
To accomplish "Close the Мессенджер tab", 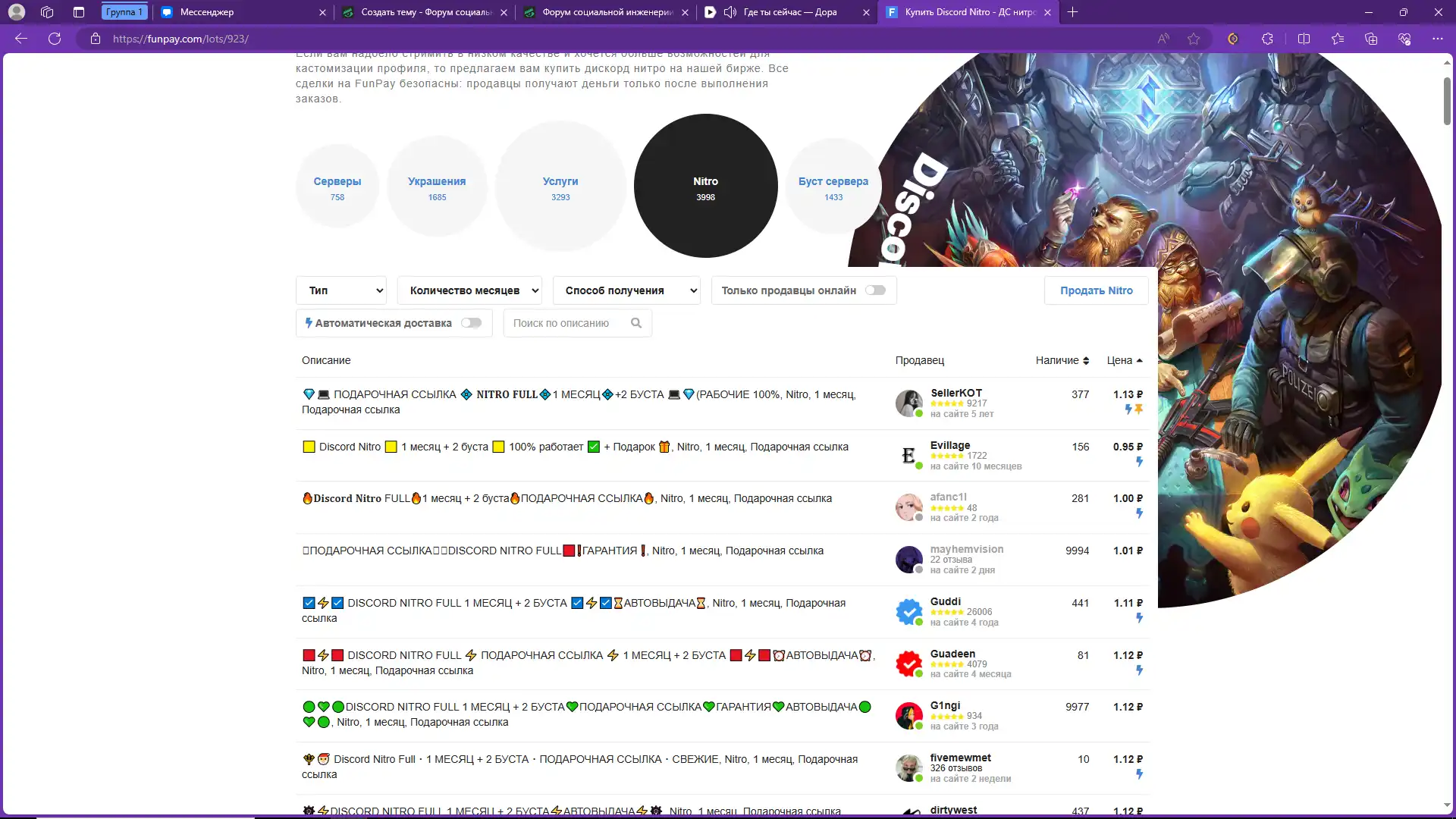I will click(322, 12).
